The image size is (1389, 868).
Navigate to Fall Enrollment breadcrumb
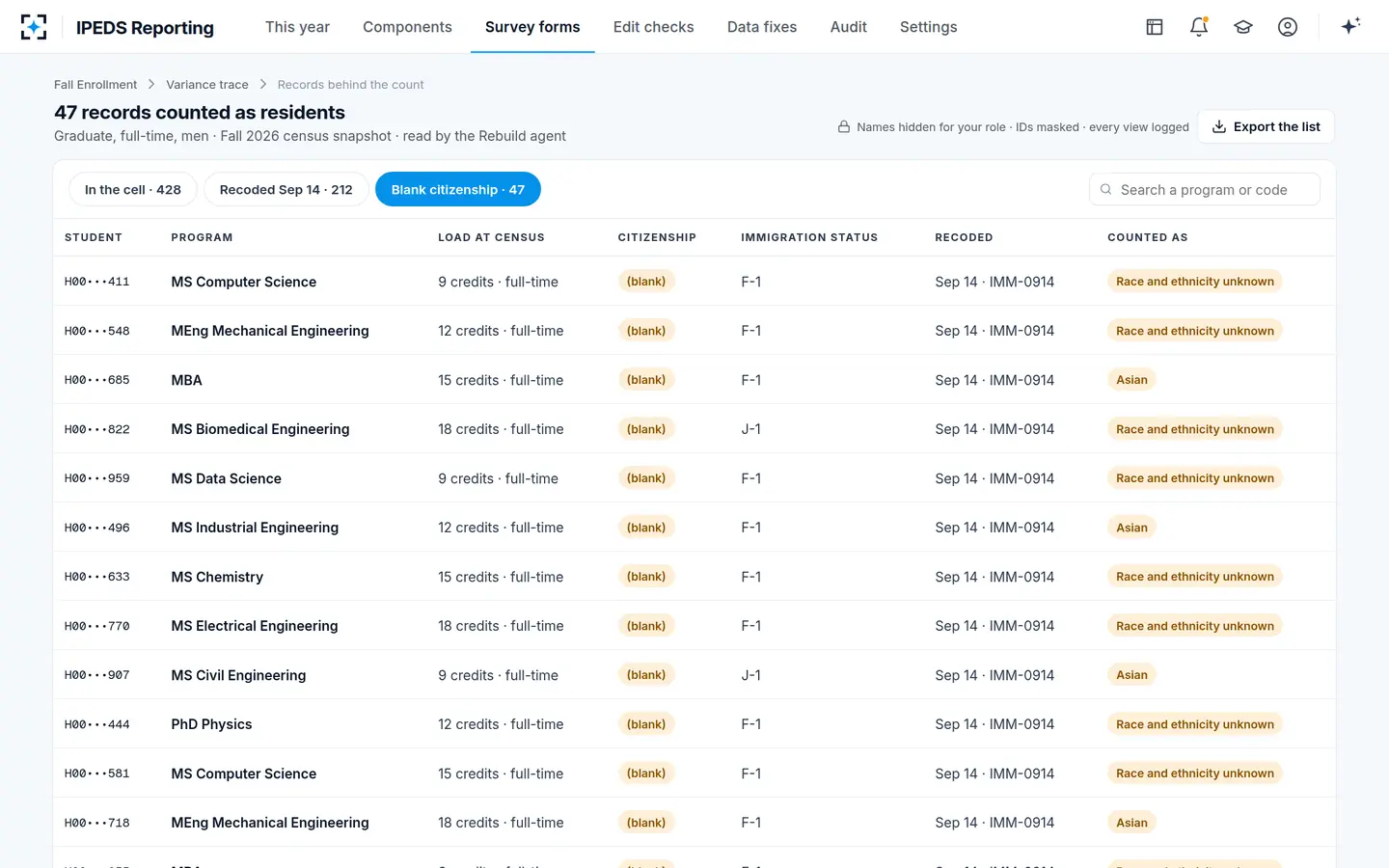click(95, 85)
